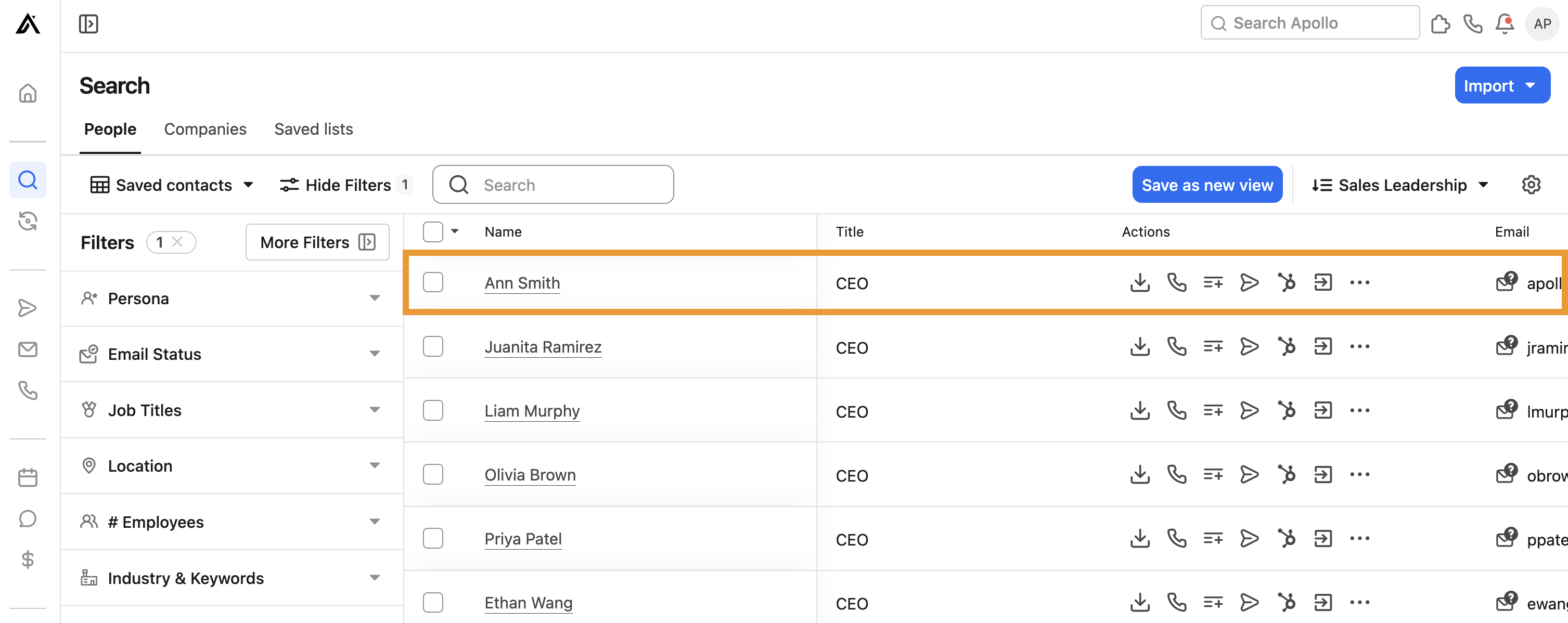Click the Save as new view button
The width and height of the screenshot is (1568, 623).
pos(1207,184)
